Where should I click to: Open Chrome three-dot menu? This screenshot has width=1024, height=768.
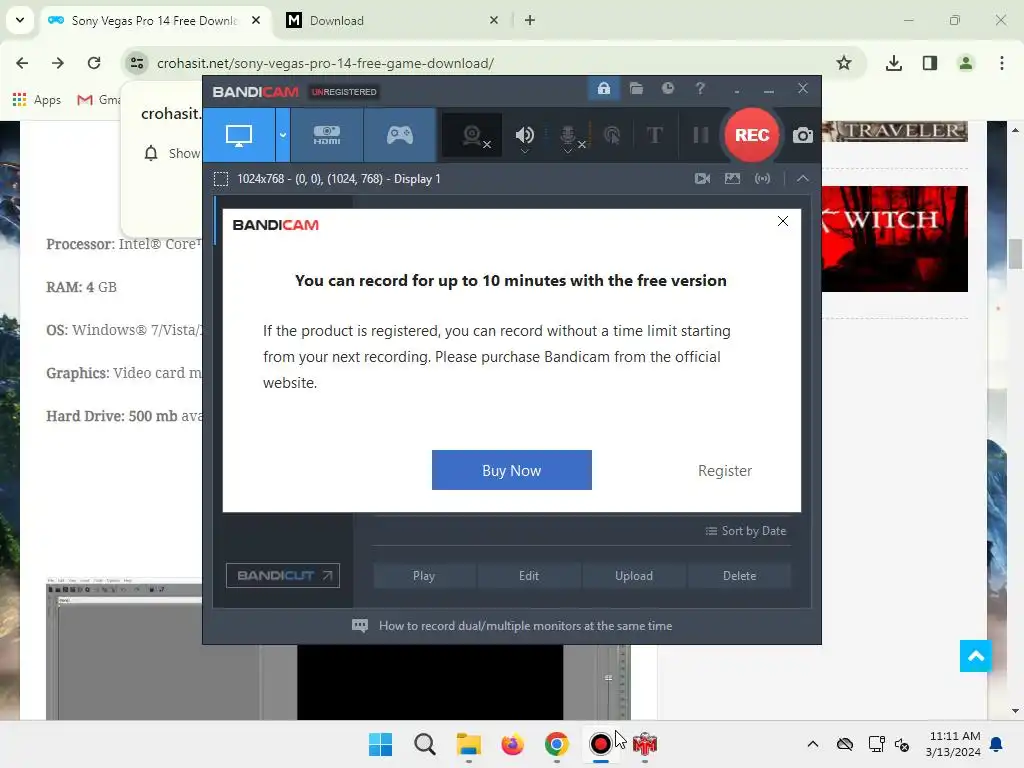[x=1002, y=63]
